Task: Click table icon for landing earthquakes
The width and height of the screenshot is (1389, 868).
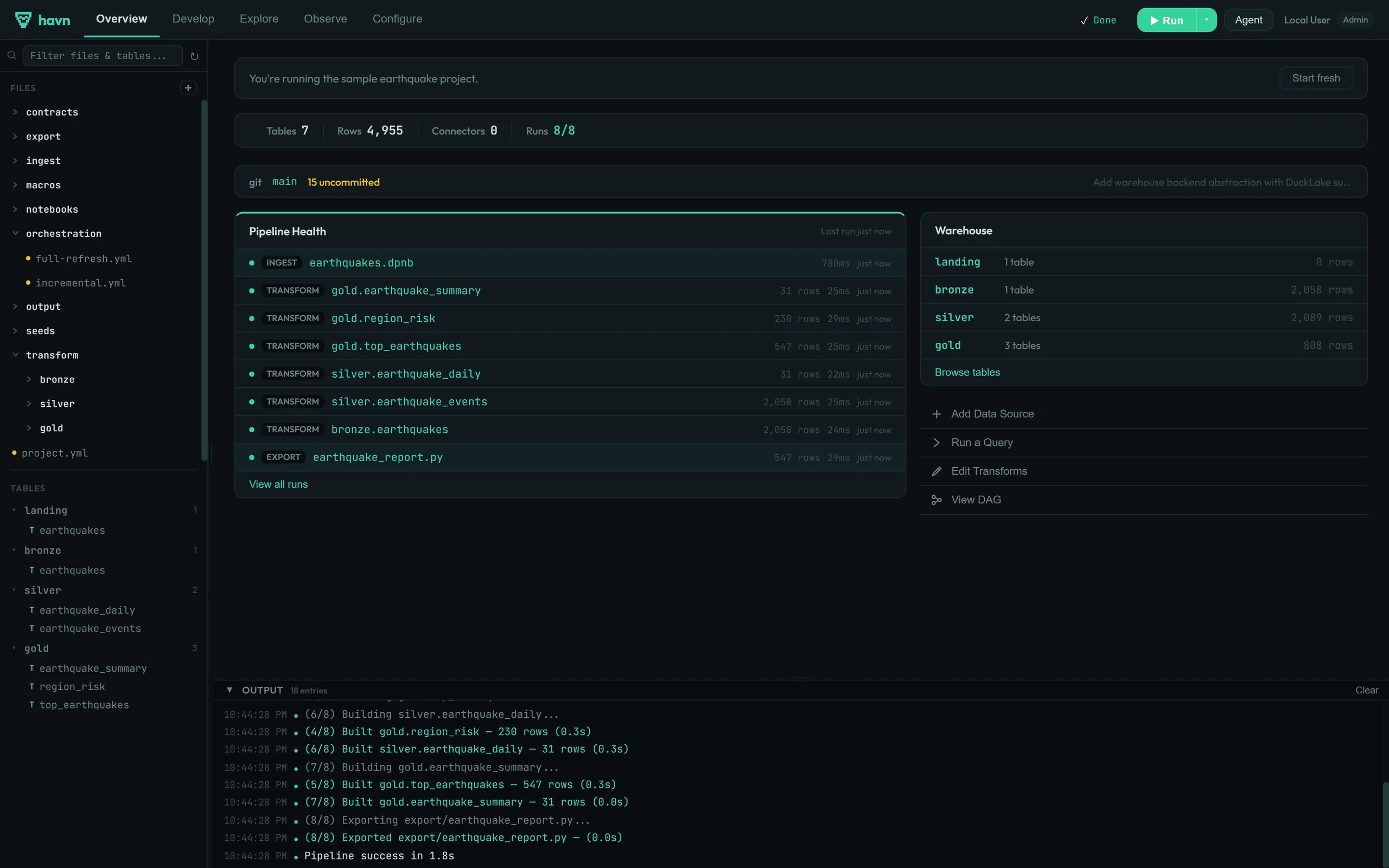Action: pyautogui.click(x=31, y=531)
